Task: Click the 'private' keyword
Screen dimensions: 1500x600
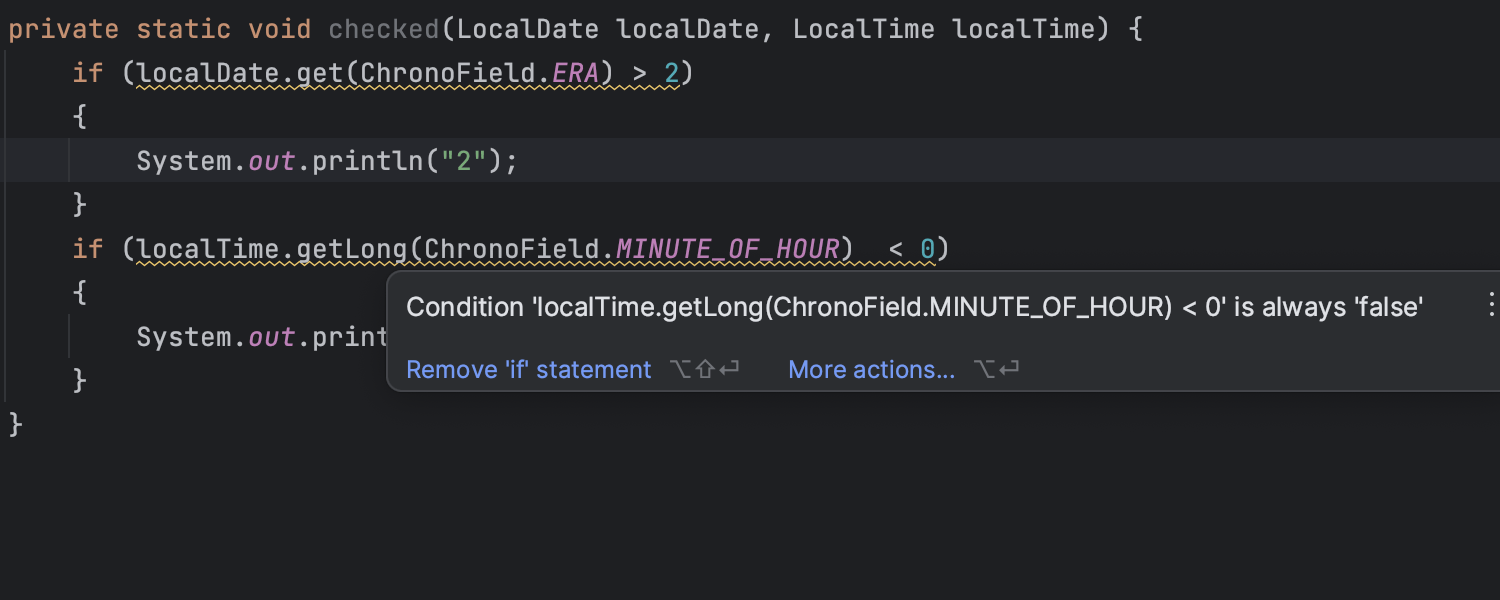Action: (63, 29)
